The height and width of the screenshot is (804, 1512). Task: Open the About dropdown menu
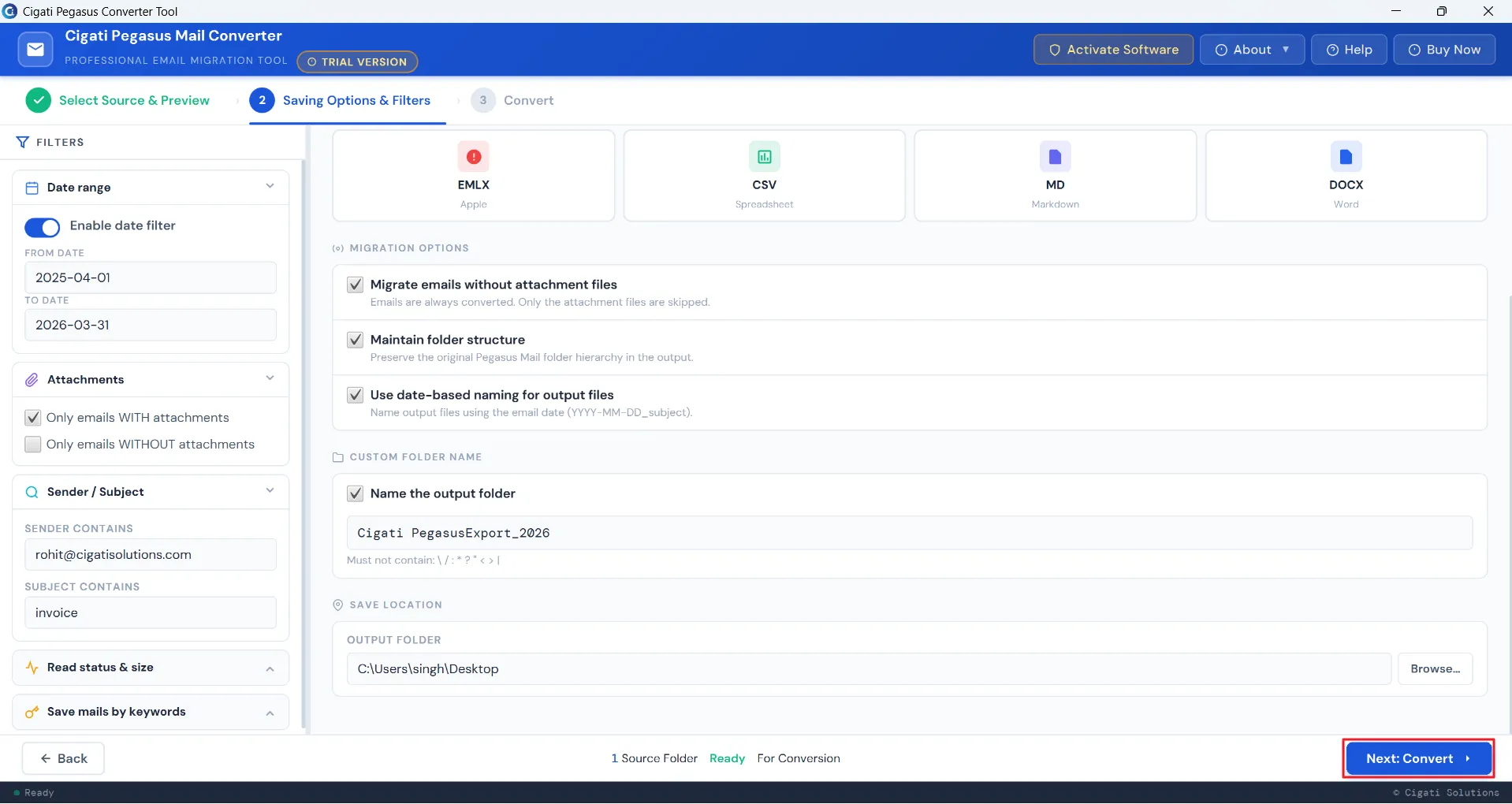(1252, 50)
